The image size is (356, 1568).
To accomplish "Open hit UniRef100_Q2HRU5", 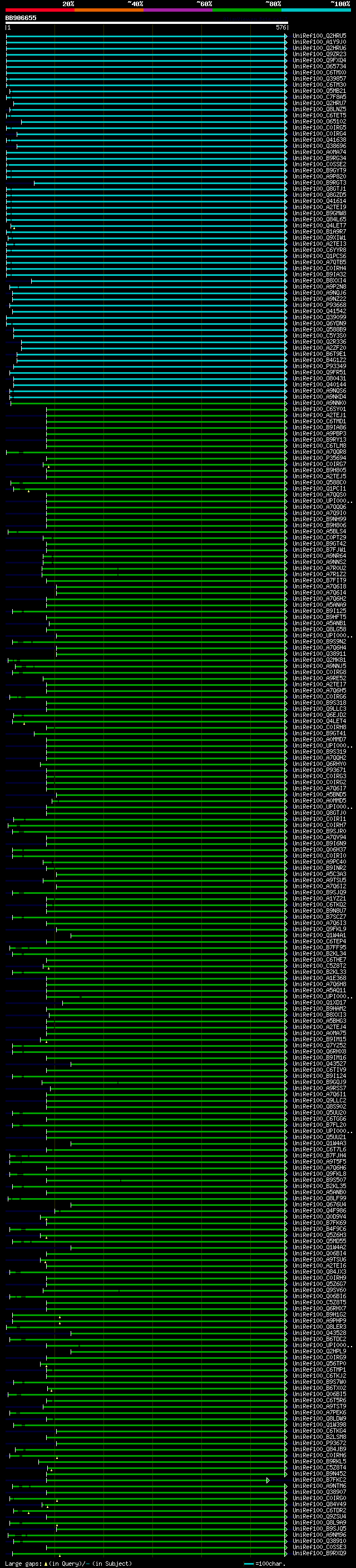I will [x=319, y=36].
